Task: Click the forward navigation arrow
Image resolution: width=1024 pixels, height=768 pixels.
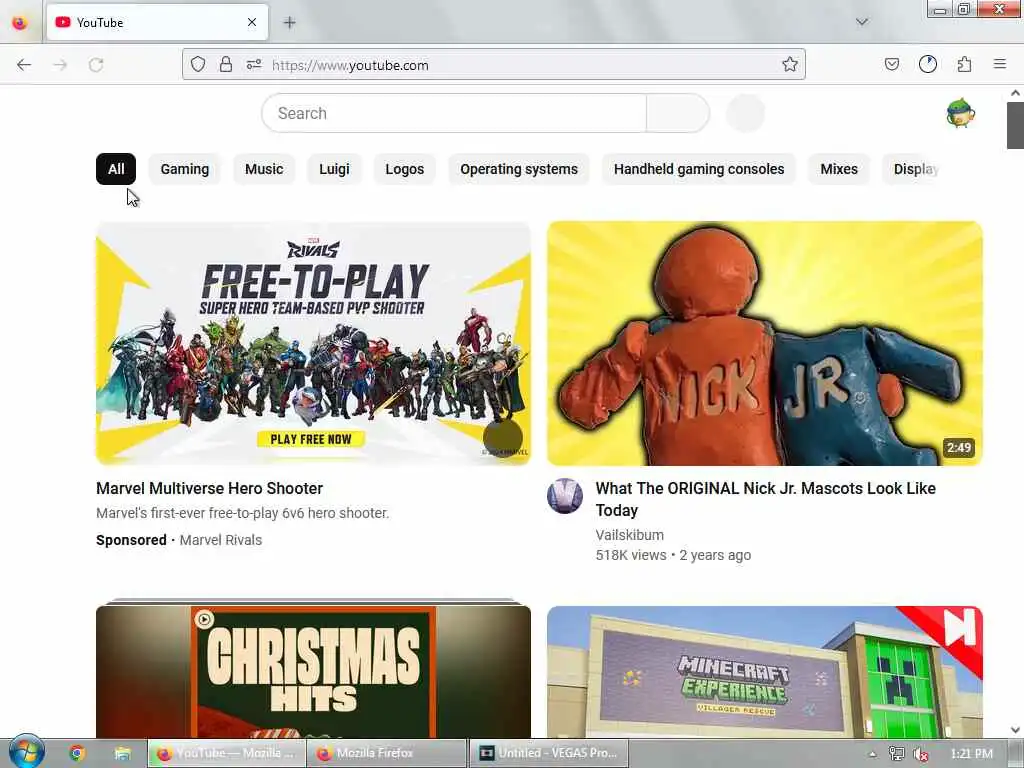Action: (x=60, y=65)
